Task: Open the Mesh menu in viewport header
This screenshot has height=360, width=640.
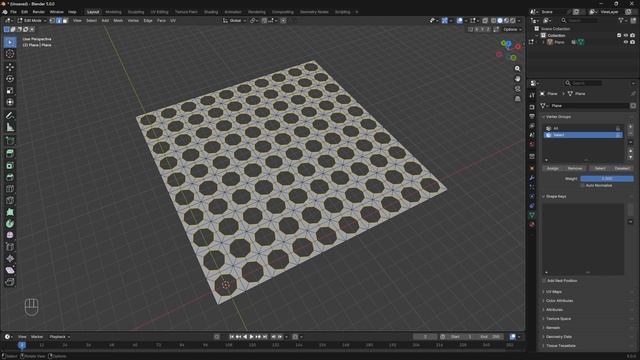Action: [x=118, y=20]
